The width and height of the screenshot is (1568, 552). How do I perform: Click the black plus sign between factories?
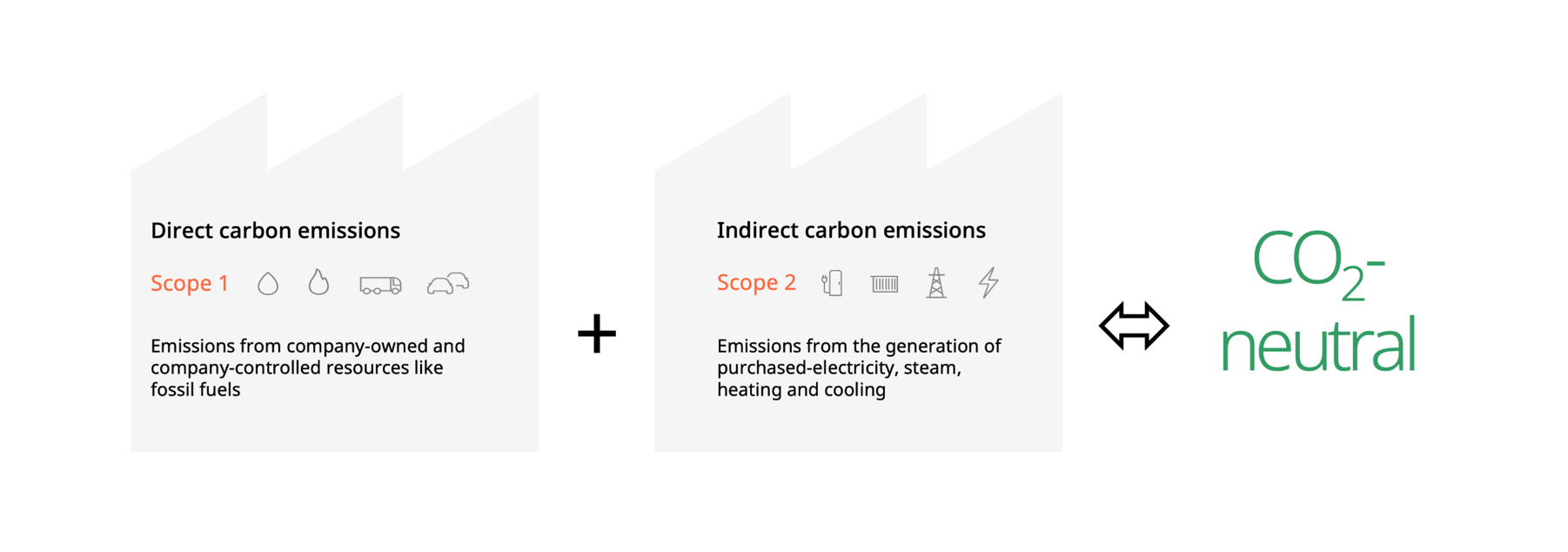597,333
